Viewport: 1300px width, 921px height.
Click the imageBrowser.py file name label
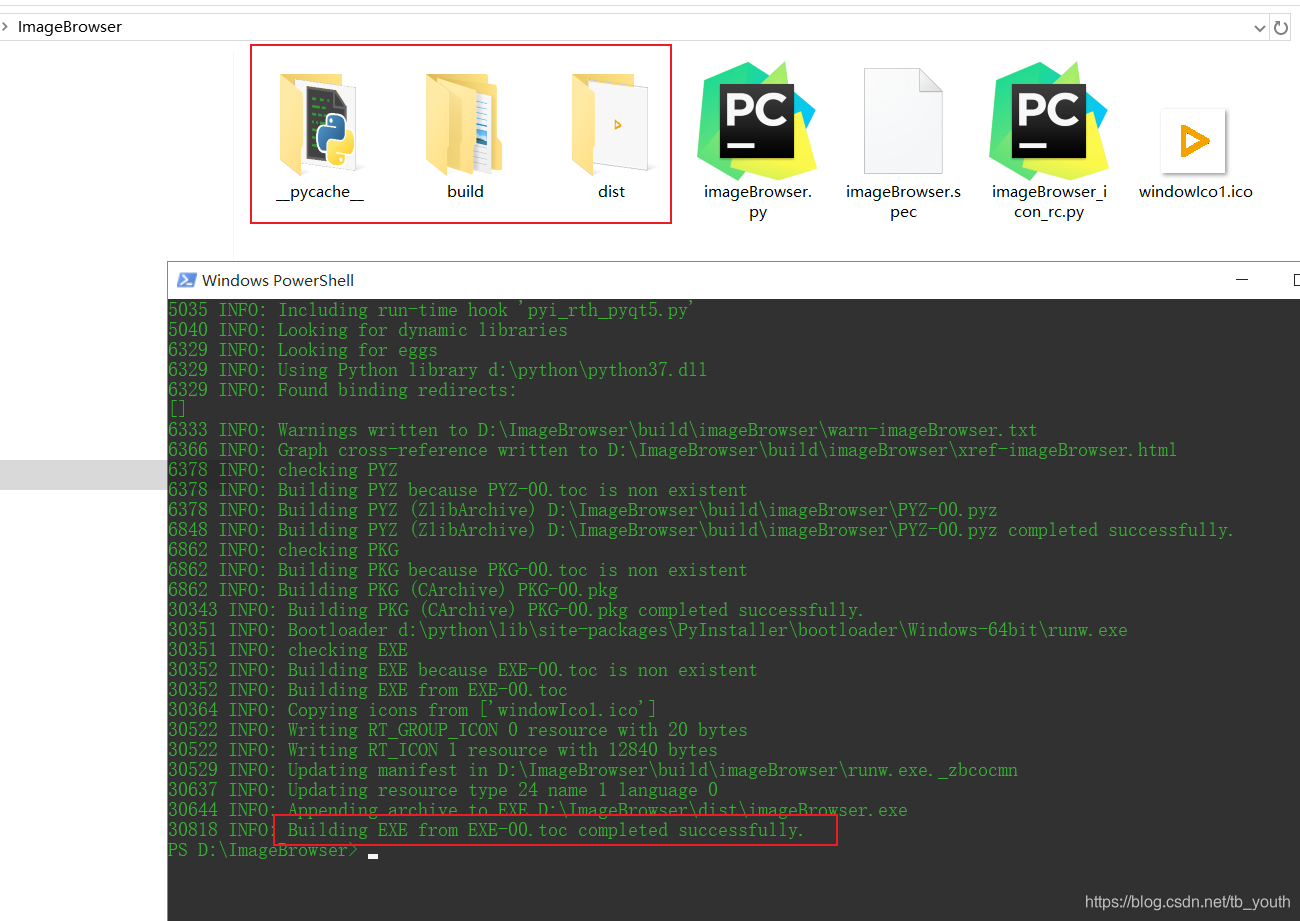pos(757,202)
